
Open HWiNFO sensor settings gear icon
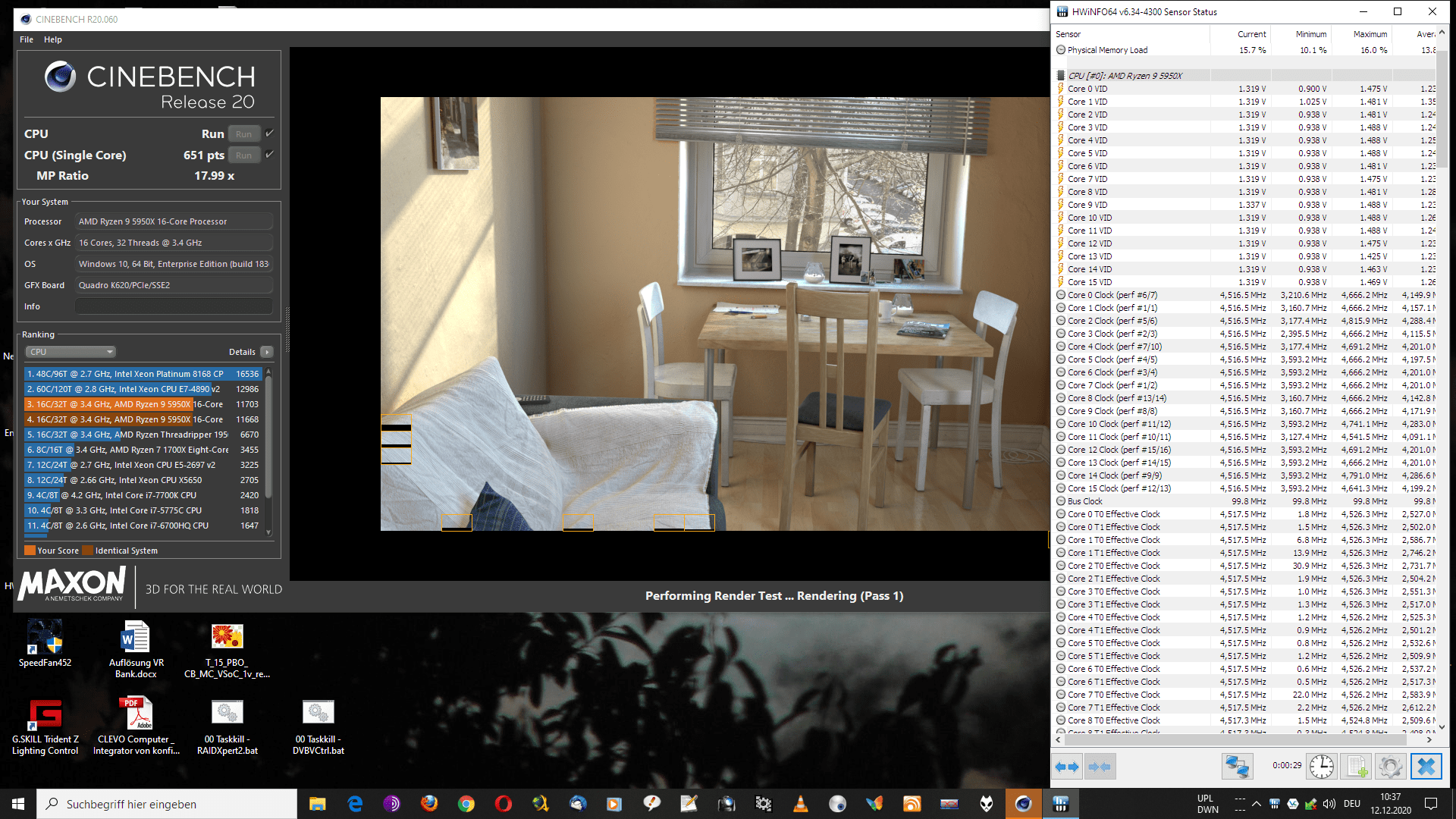point(1390,767)
